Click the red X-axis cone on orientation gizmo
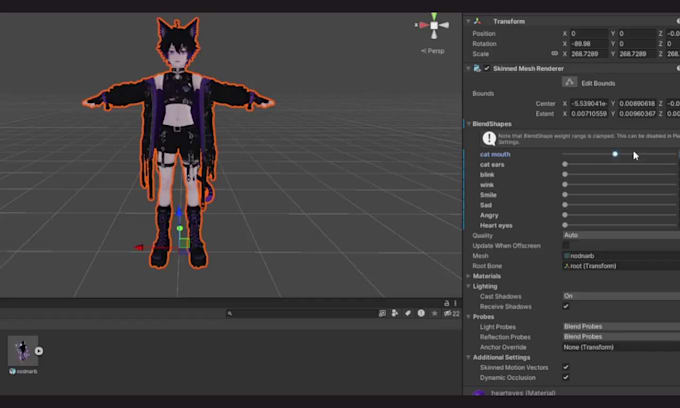 [424, 25]
